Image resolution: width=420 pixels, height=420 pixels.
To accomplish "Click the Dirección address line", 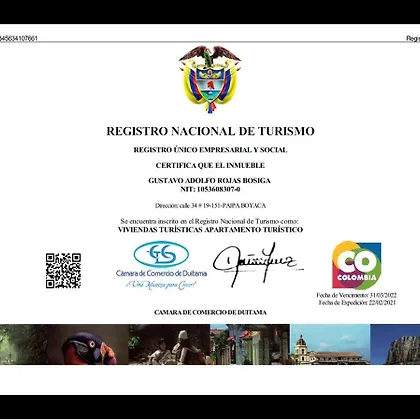I will tap(210, 206).
